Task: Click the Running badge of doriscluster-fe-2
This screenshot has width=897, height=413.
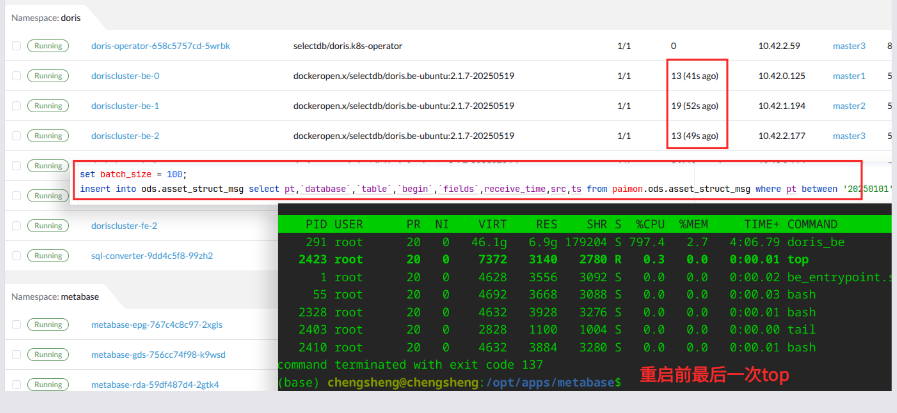Action: (x=48, y=225)
